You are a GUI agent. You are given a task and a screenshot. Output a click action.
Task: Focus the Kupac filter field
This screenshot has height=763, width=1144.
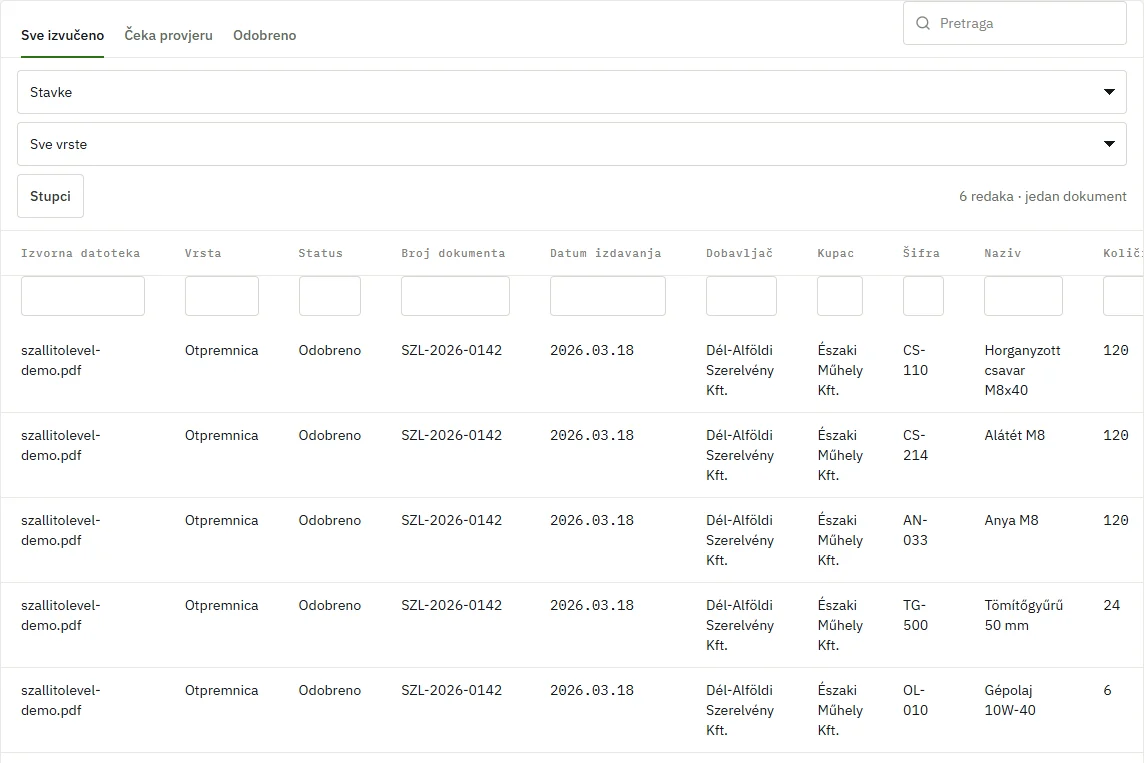click(x=840, y=296)
